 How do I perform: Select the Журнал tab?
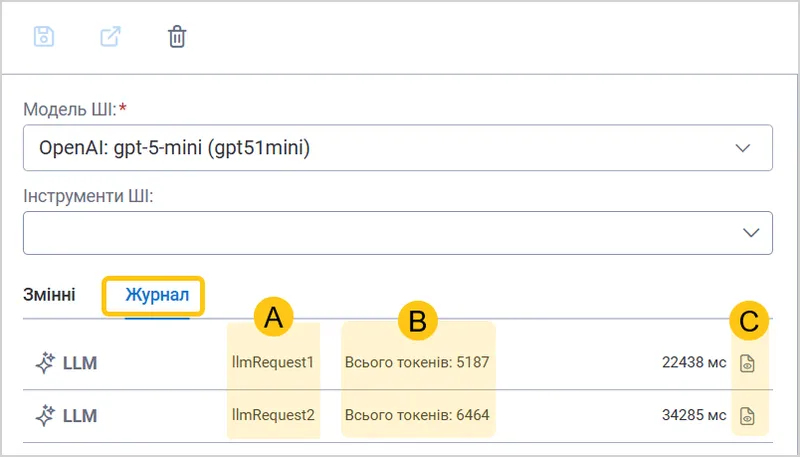pos(157,295)
